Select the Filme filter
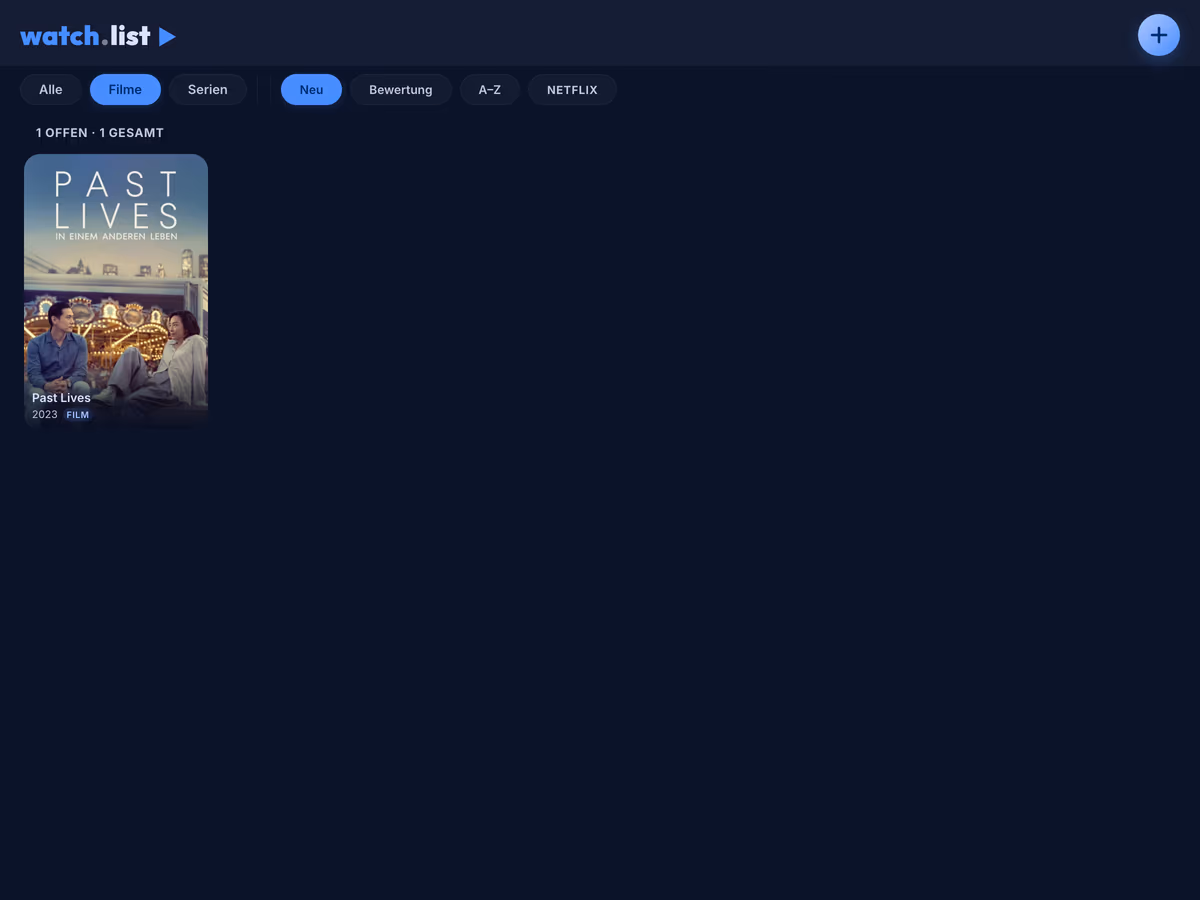The height and width of the screenshot is (900, 1200). (x=125, y=89)
